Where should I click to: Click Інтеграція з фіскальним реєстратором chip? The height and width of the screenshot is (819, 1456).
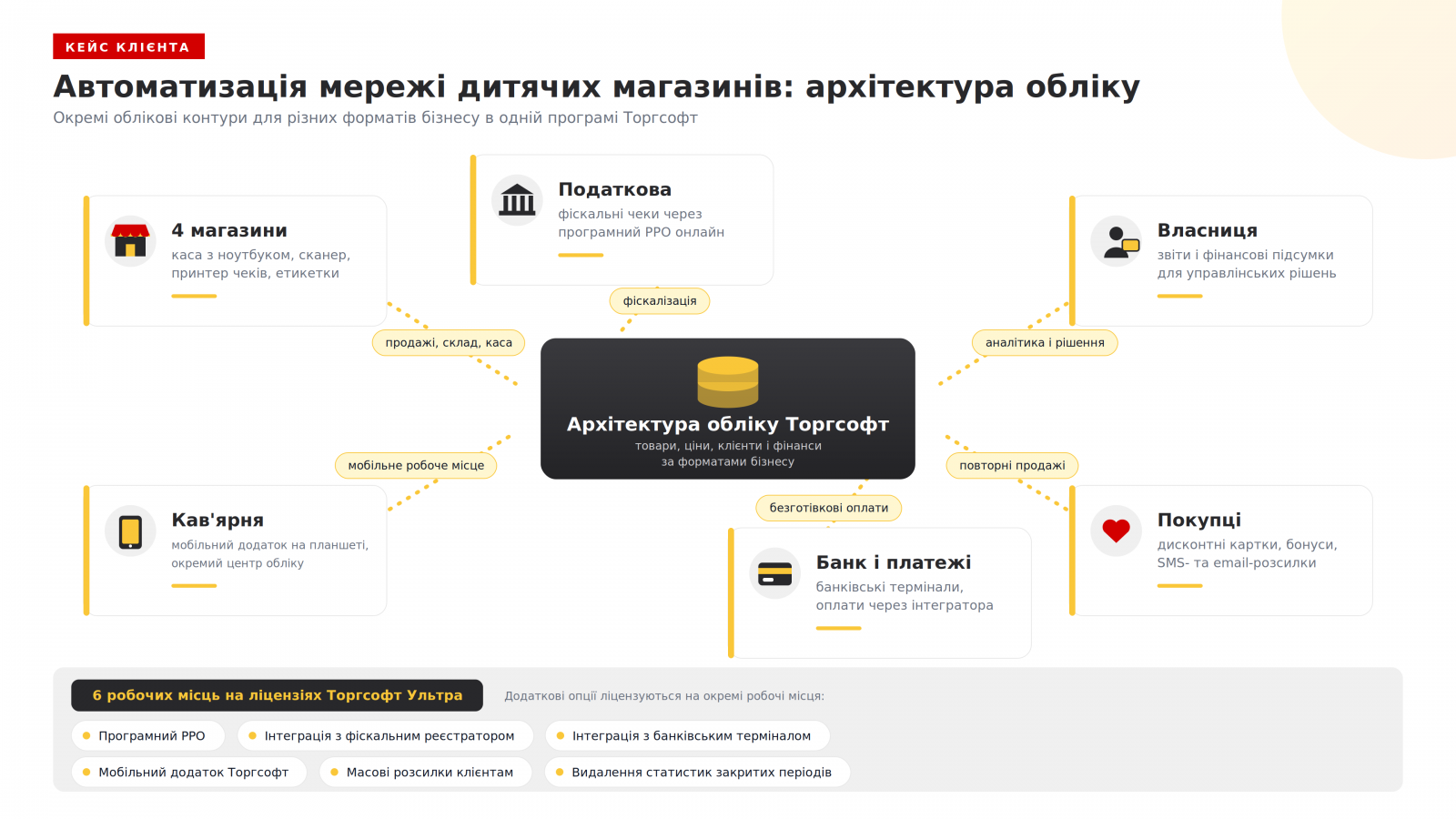[x=385, y=736]
